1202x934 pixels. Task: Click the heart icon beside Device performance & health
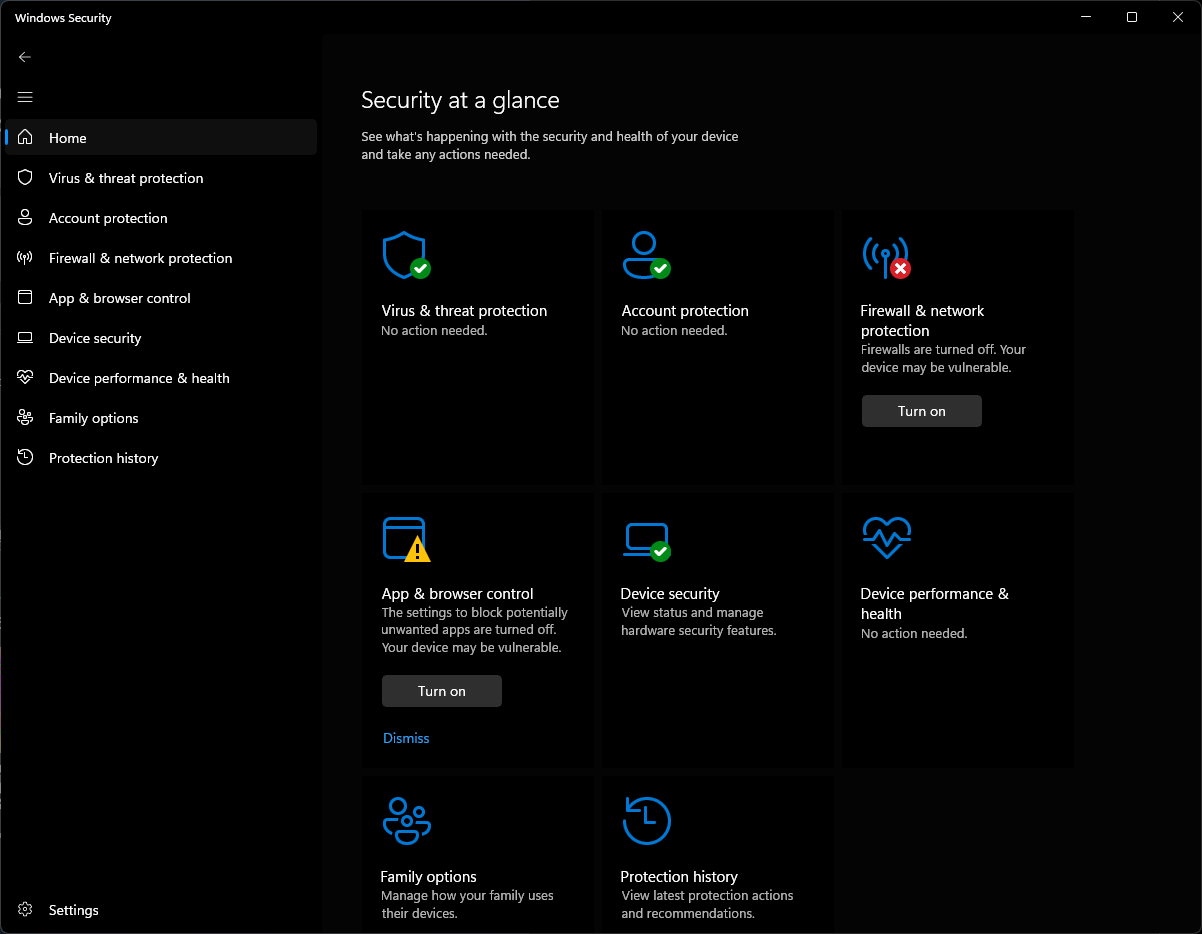tap(25, 378)
